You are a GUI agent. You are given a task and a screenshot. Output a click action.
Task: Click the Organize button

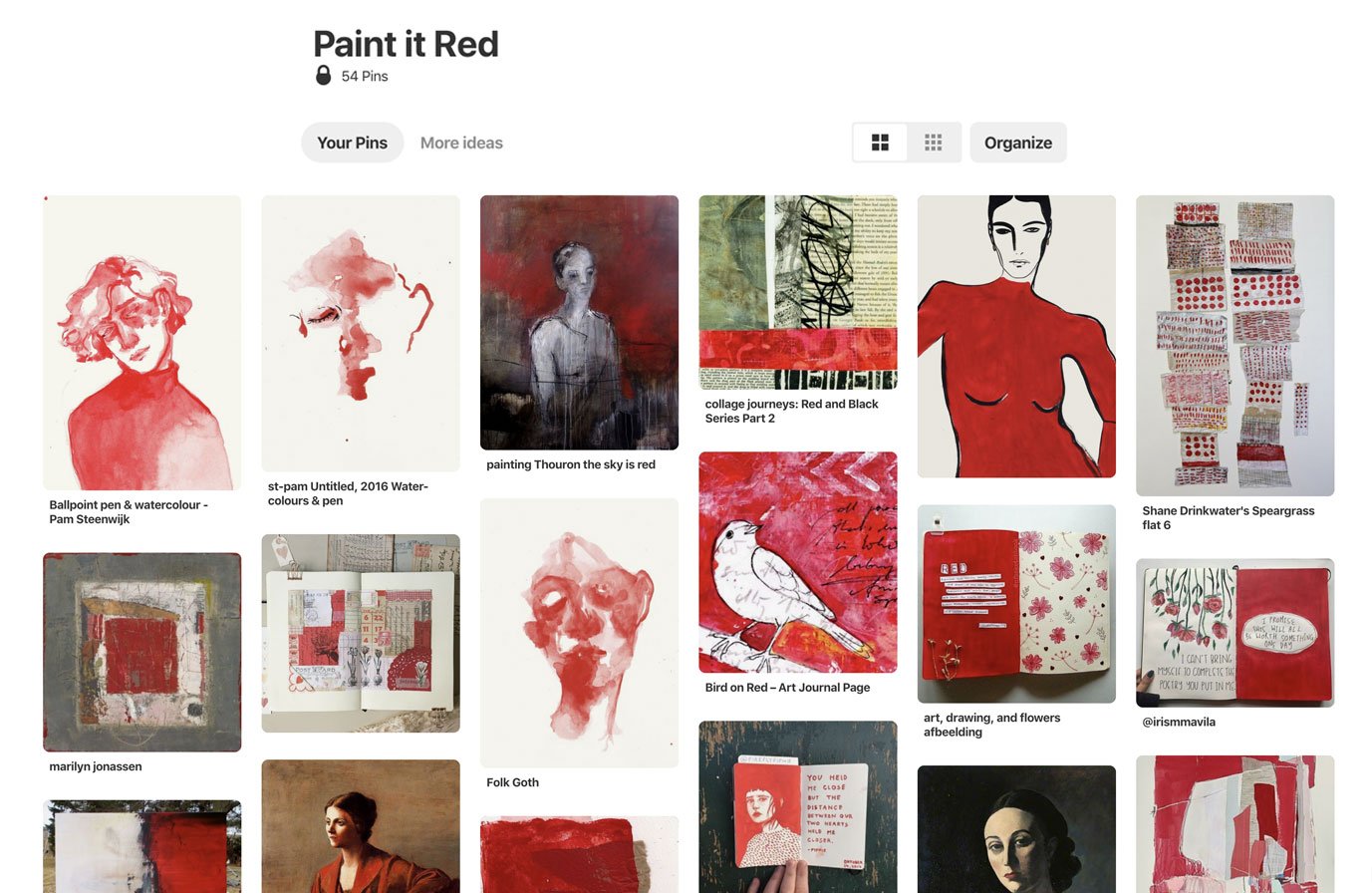coord(1018,143)
